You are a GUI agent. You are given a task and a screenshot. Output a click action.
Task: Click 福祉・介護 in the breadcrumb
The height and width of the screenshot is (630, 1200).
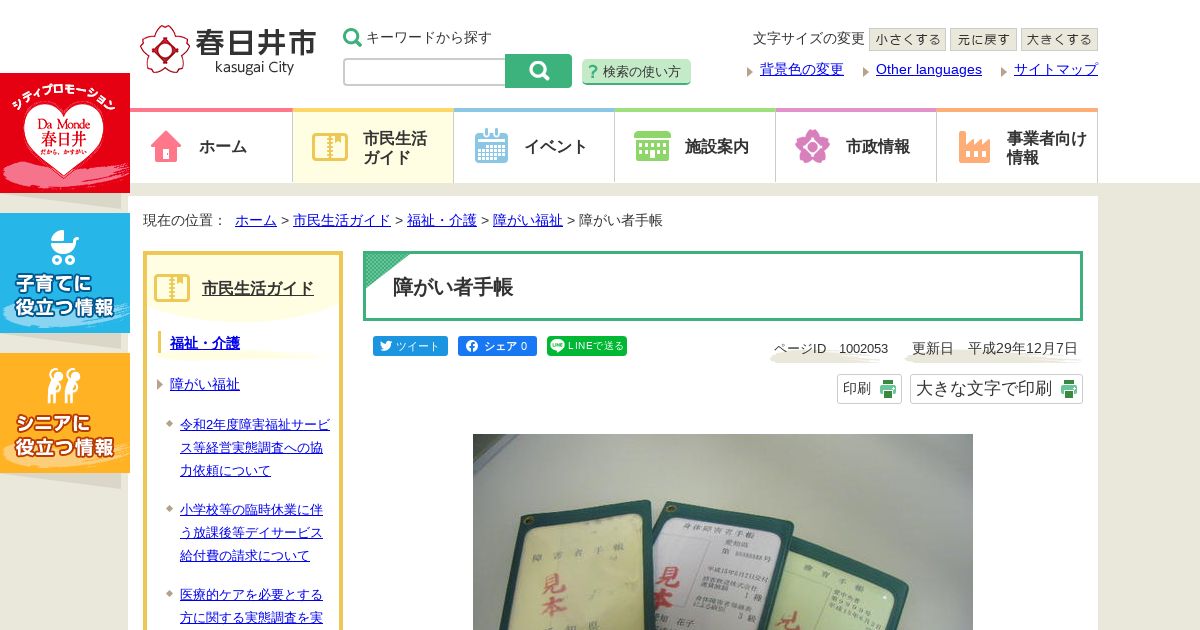(x=442, y=220)
